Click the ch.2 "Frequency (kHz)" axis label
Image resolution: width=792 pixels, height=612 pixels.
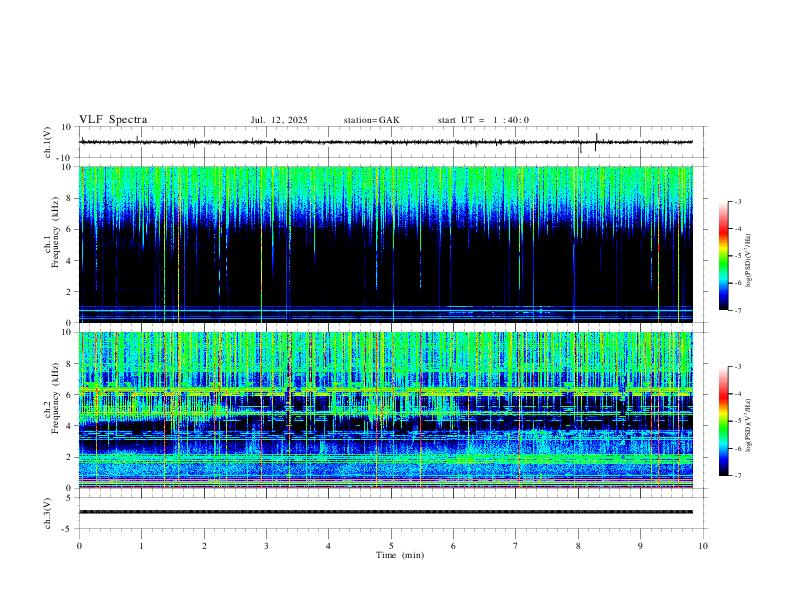coord(55,398)
